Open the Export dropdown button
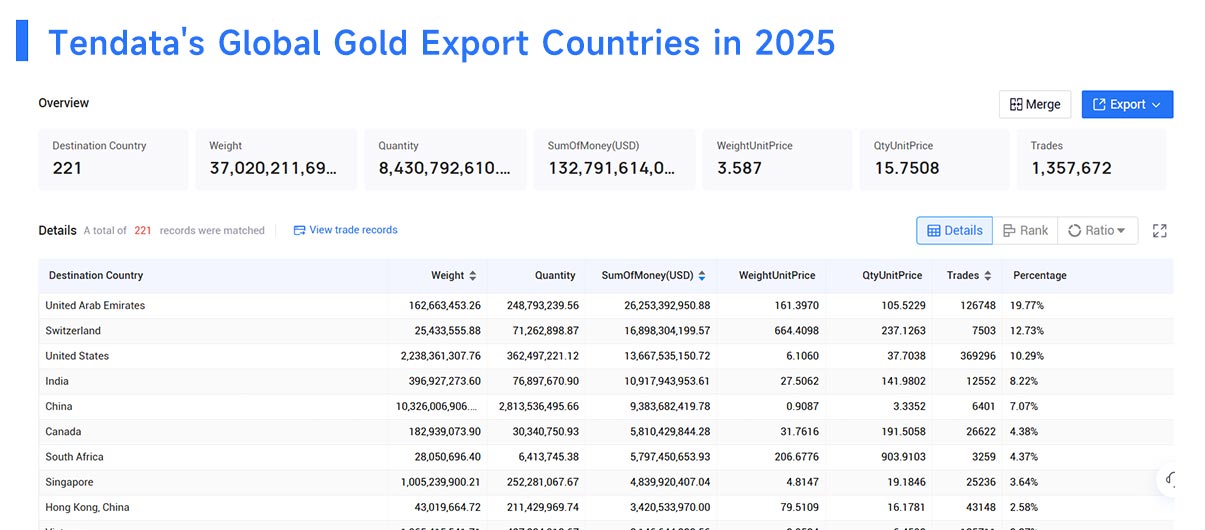This screenshot has width=1205, height=530. 1127,104
